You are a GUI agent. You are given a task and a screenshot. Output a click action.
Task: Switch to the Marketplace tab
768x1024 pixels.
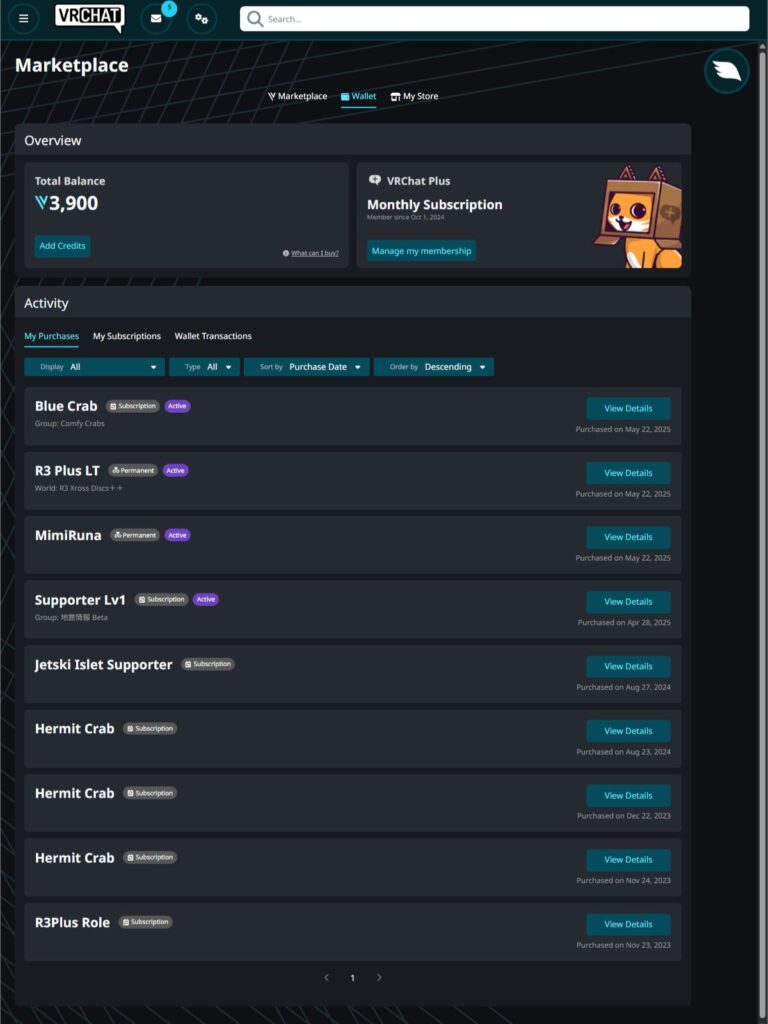coord(297,96)
